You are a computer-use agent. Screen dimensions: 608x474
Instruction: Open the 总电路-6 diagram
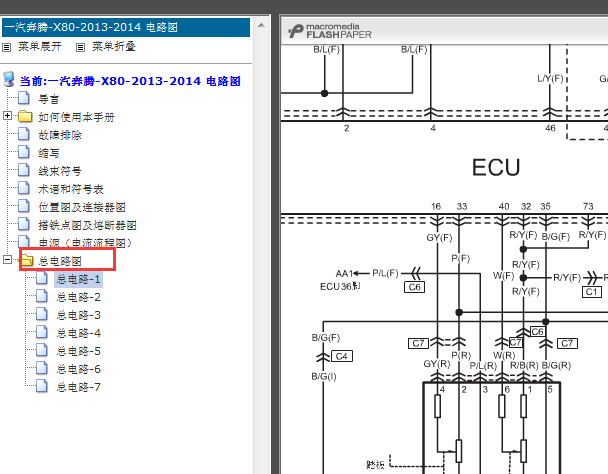click(x=78, y=369)
